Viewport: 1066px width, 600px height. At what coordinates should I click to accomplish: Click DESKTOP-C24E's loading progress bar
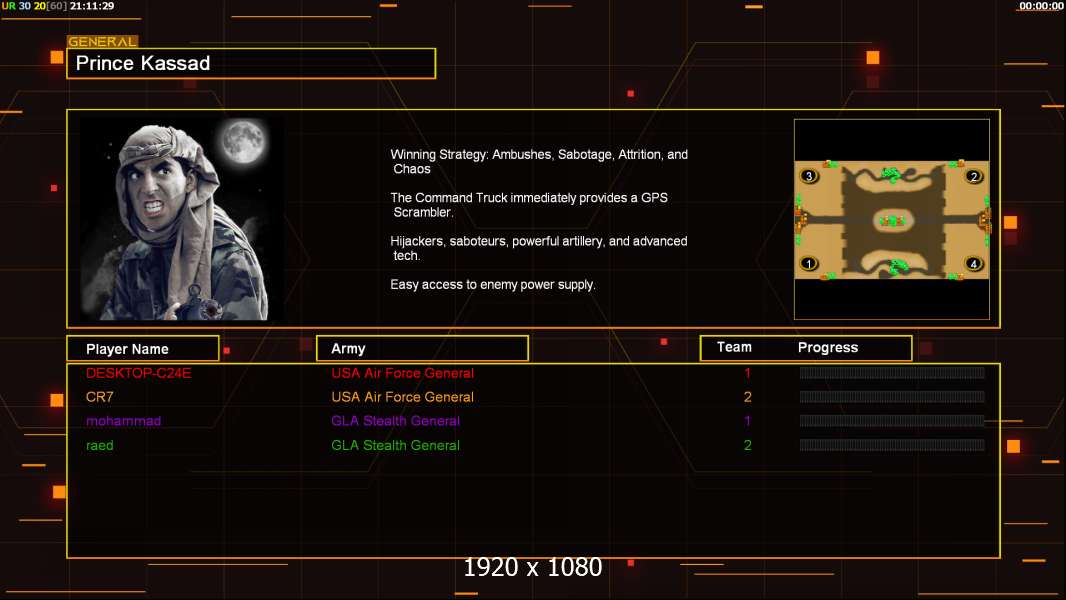892,372
